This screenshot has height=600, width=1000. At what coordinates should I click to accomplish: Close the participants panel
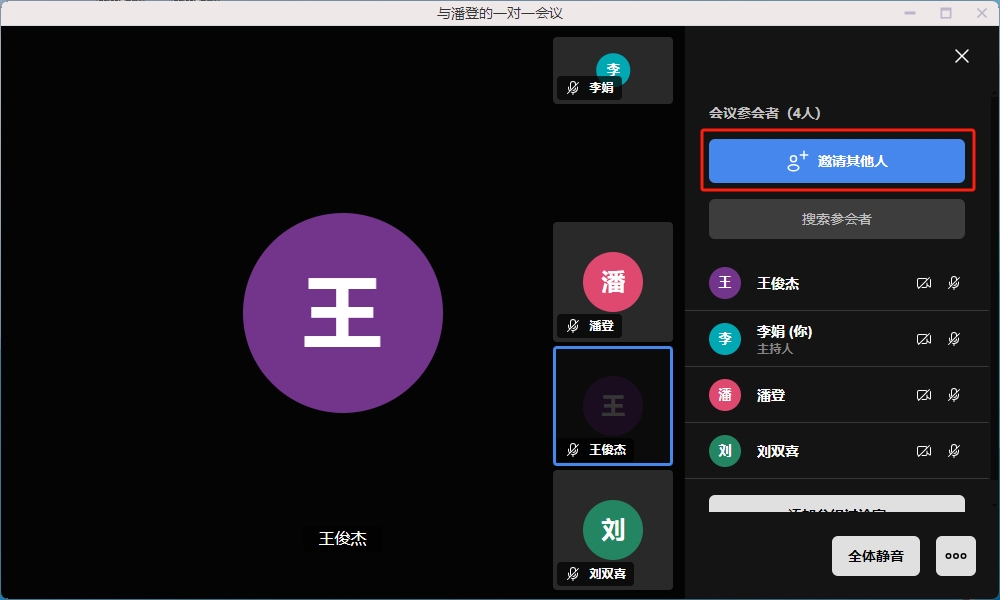pyautogui.click(x=962, y=56)
